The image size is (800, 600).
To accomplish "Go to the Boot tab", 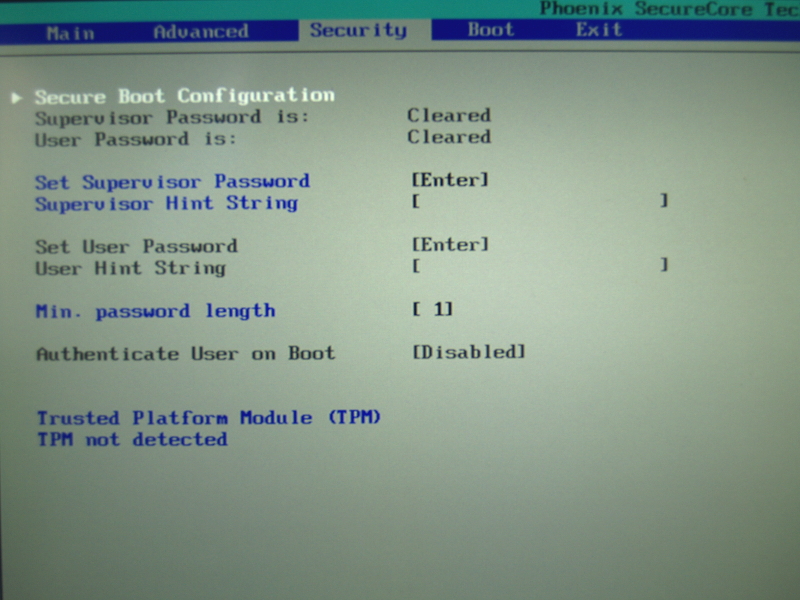I will pyautogui.click(x=490, y=30).
